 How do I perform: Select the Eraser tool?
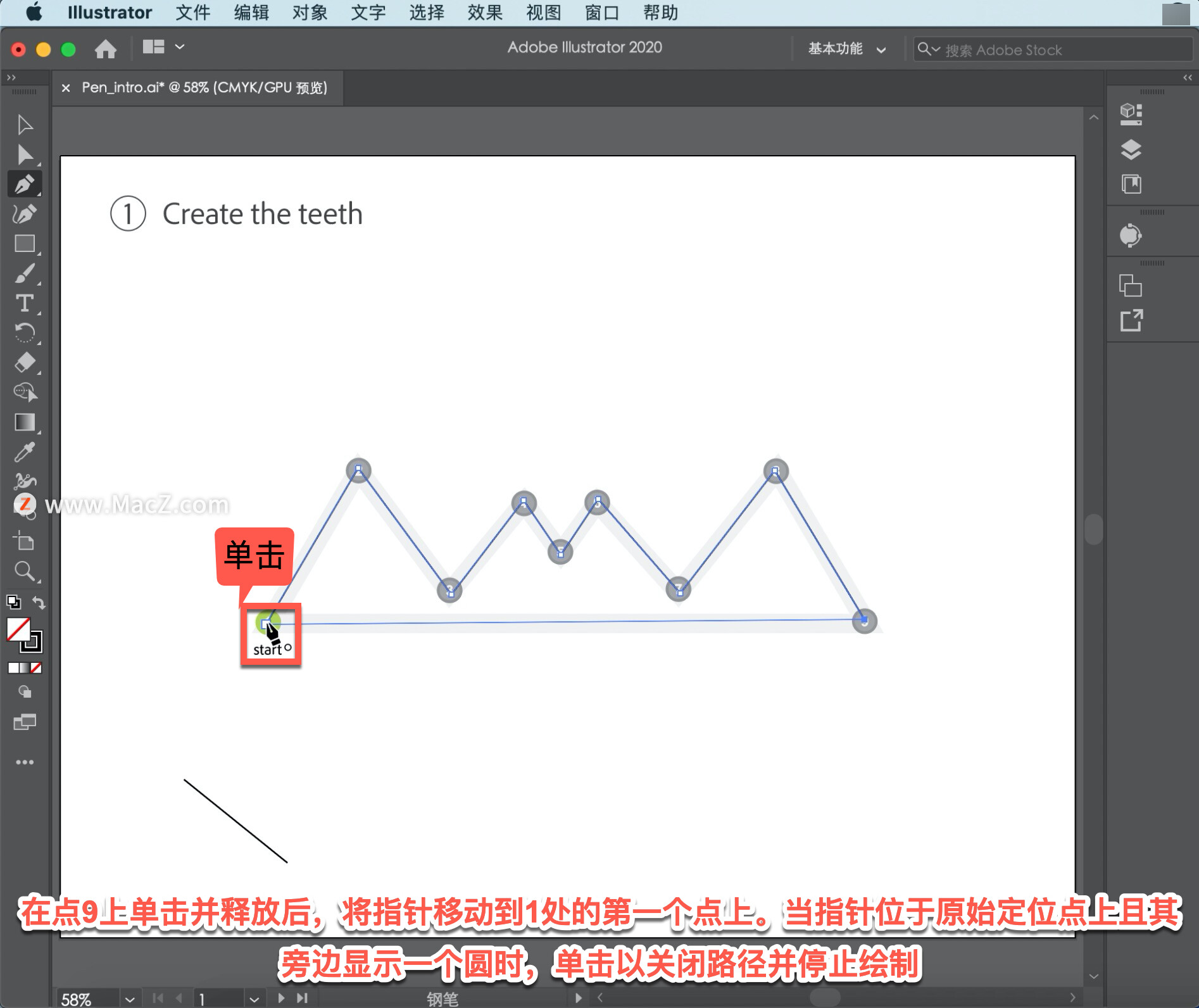tap(25, 363)
